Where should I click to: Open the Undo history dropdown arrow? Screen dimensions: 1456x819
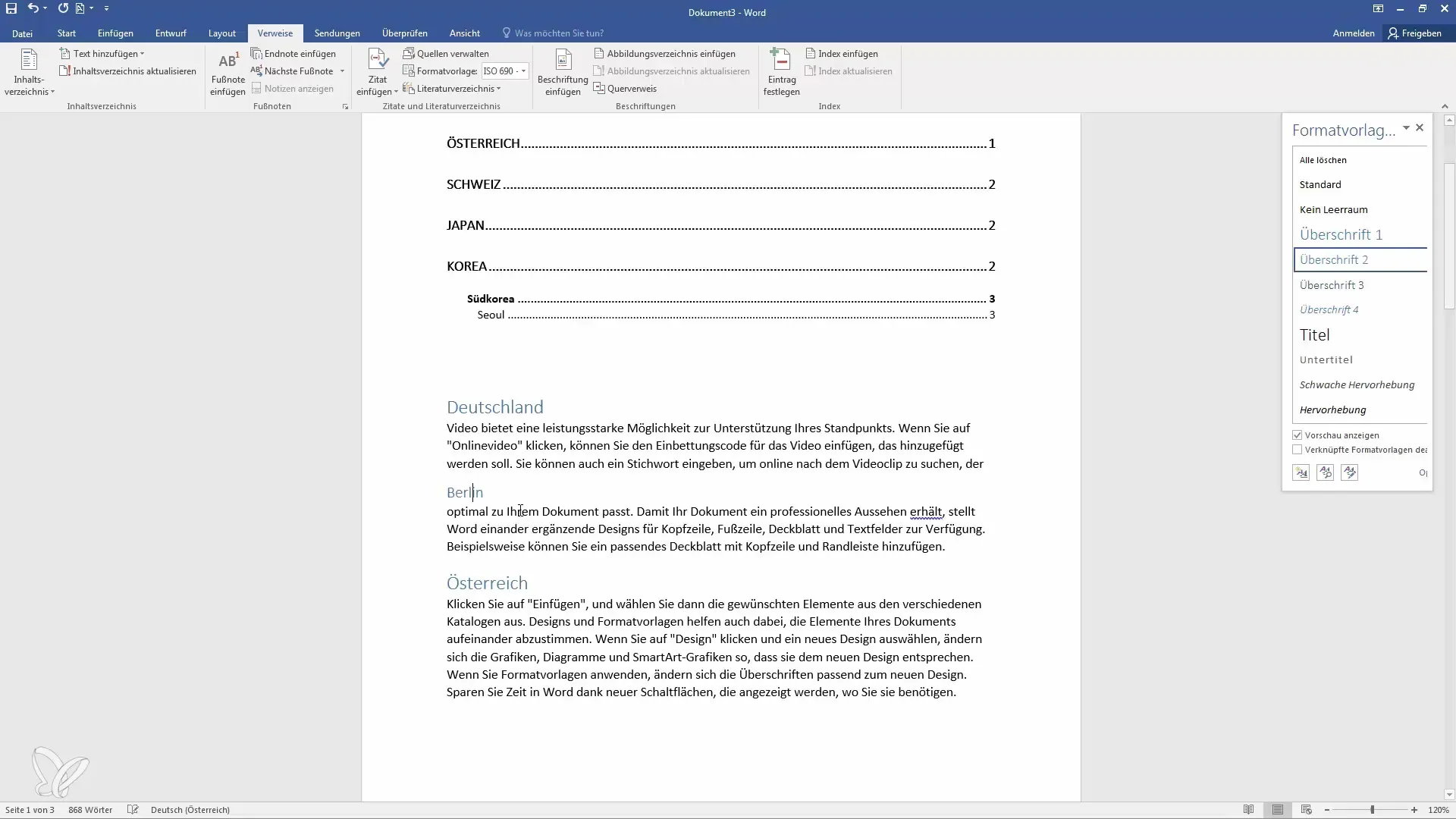tap(45, 8)
